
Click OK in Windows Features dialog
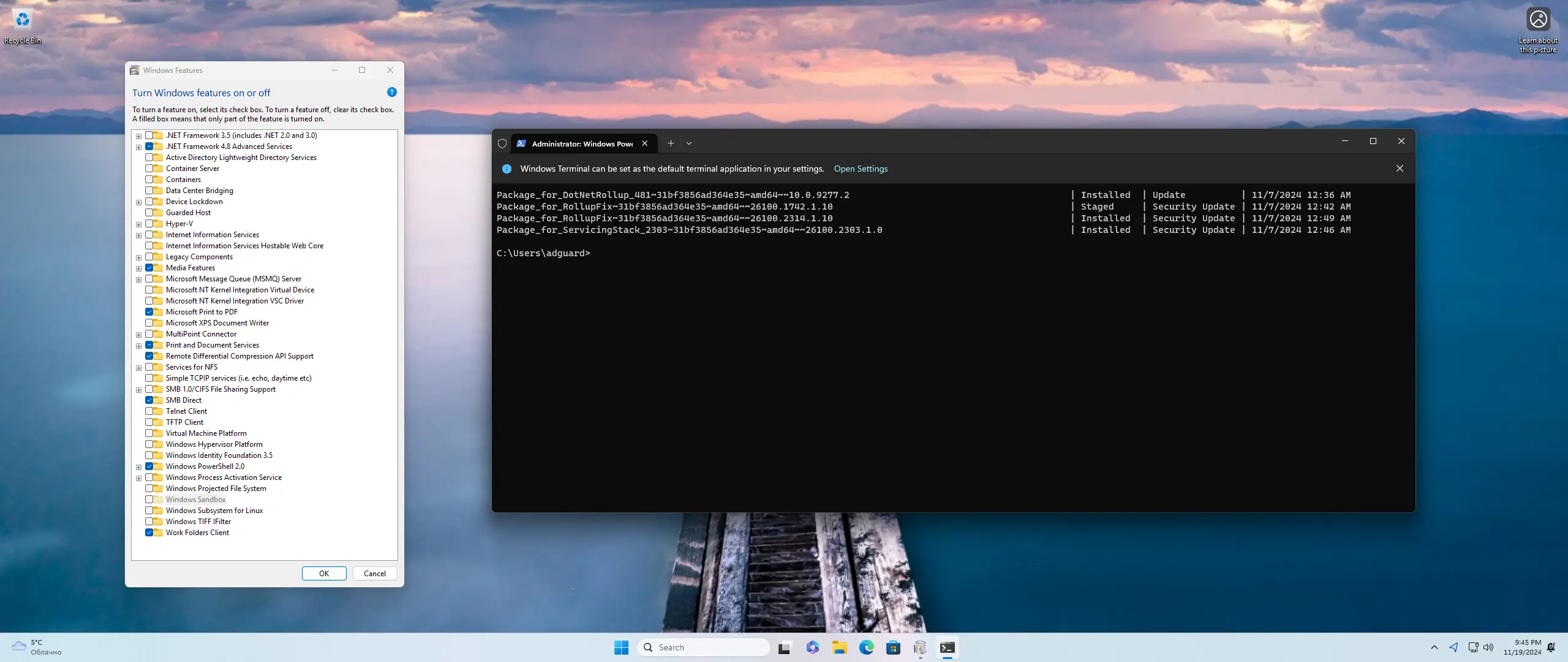[324, 574]
